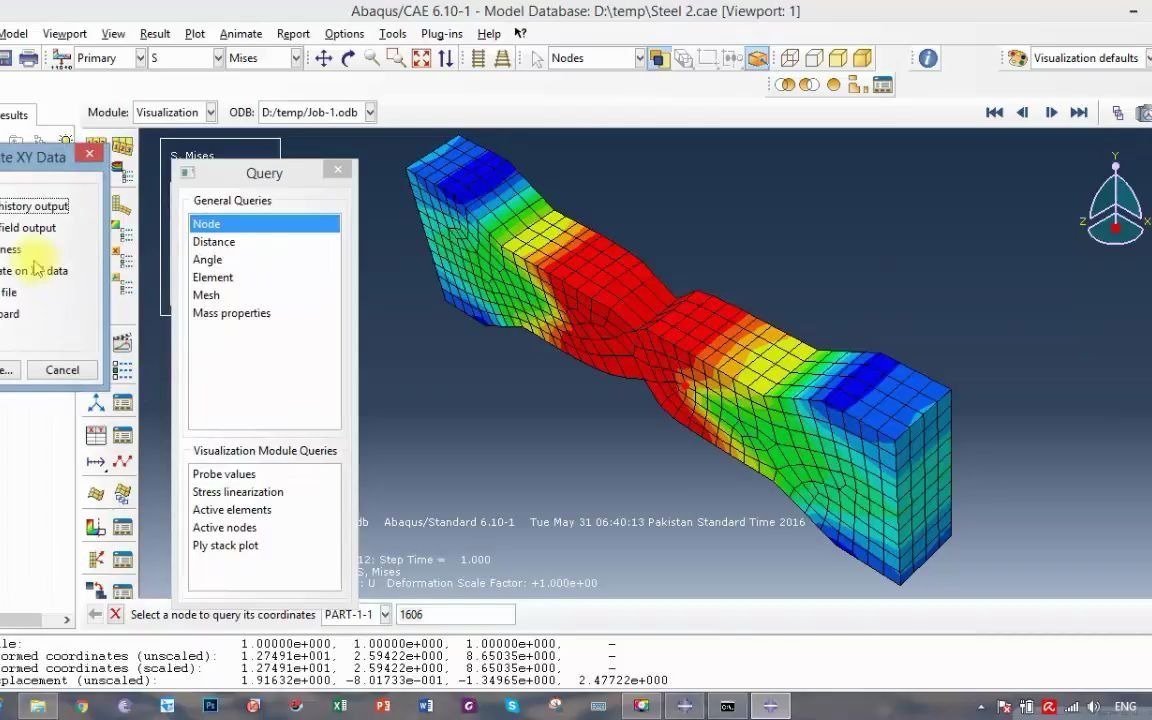Open the ODB Job-1.odb dropdown

coord(370,112)
